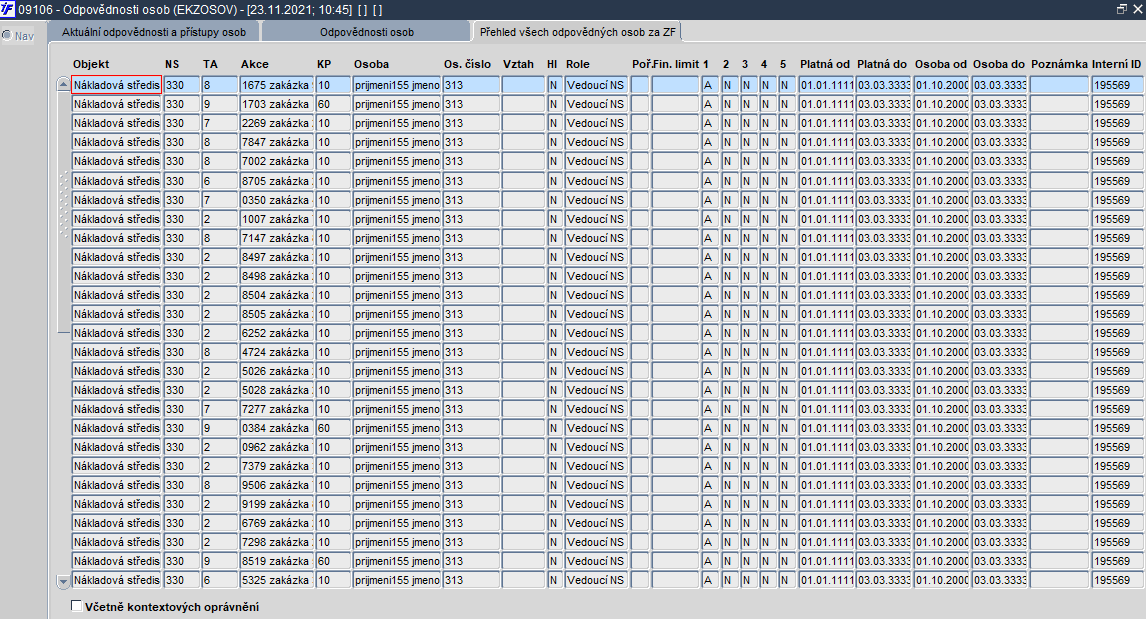Viewport: 1146px width, 619px height.
Task: Select the Akce cell 5028 zakázka
Action: [276, 390]
